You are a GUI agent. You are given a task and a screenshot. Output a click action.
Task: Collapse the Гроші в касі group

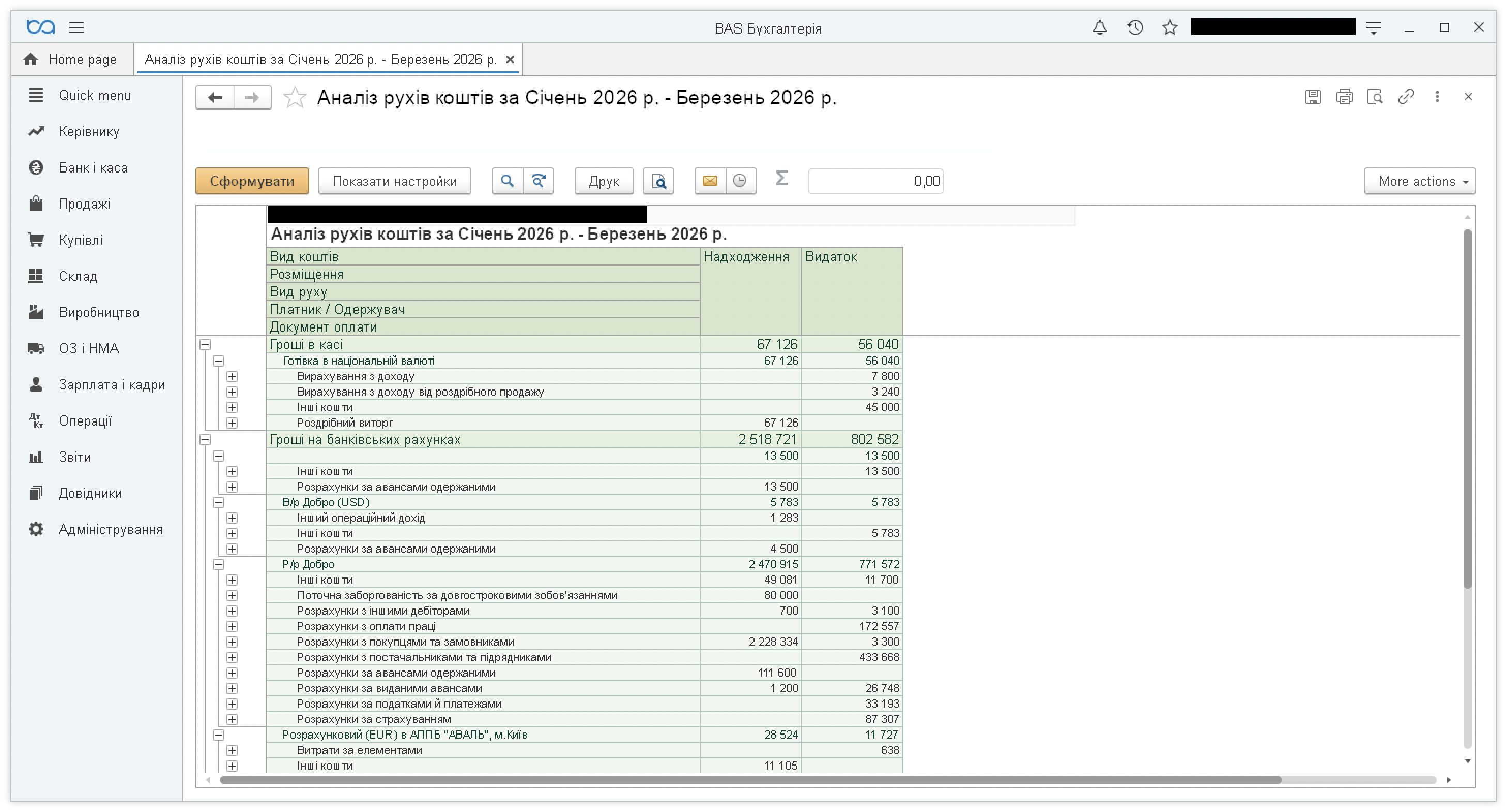pyautogui.click(x=205, y=345)
